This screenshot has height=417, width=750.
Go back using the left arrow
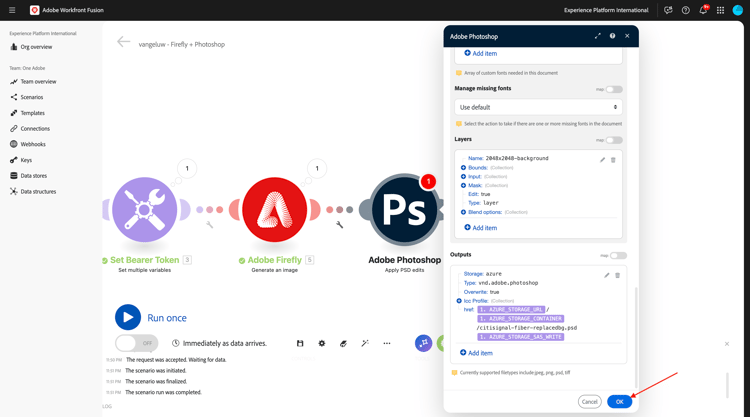(x=123, y=42)
